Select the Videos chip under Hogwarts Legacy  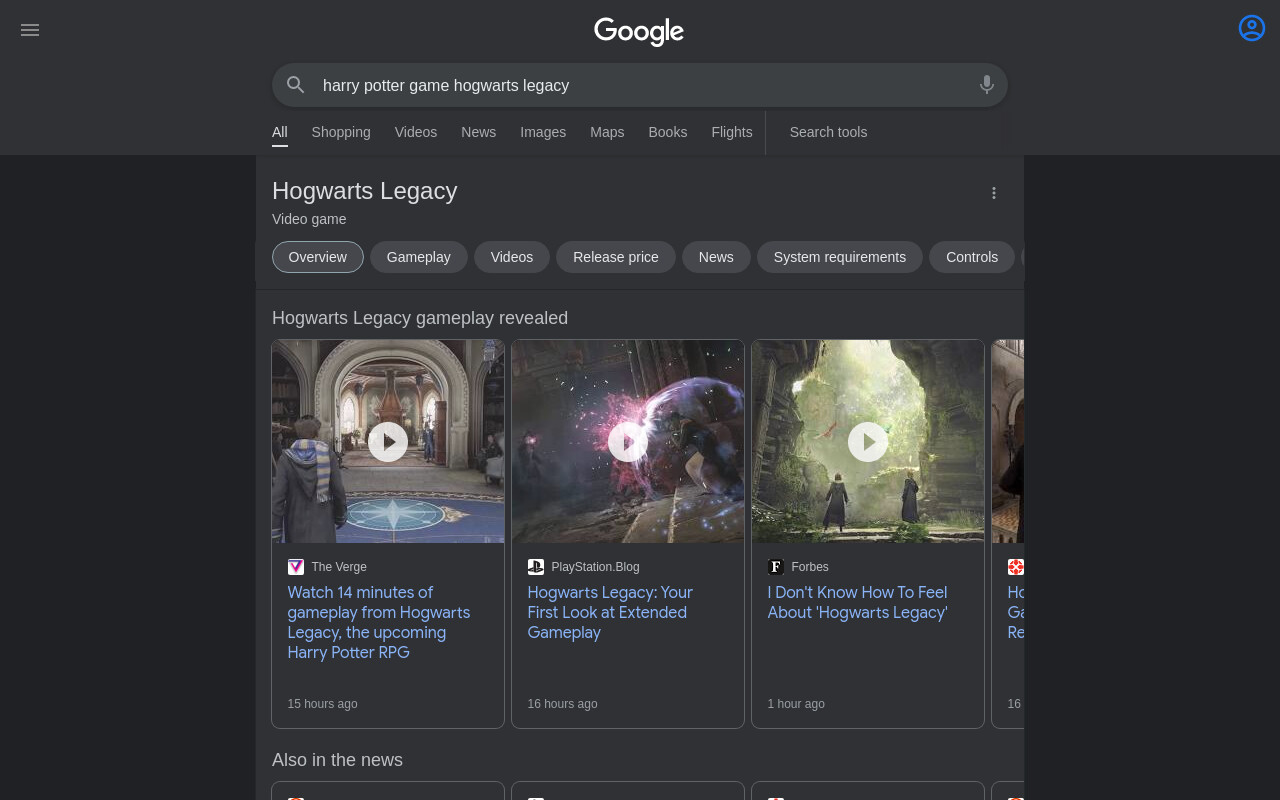click(512, 257)
